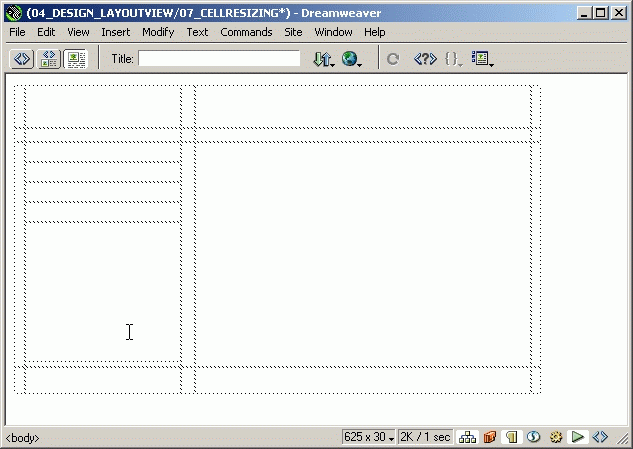Open the Modify menu
The width and height of the screenshot is (633, 449).
point(158,32)
